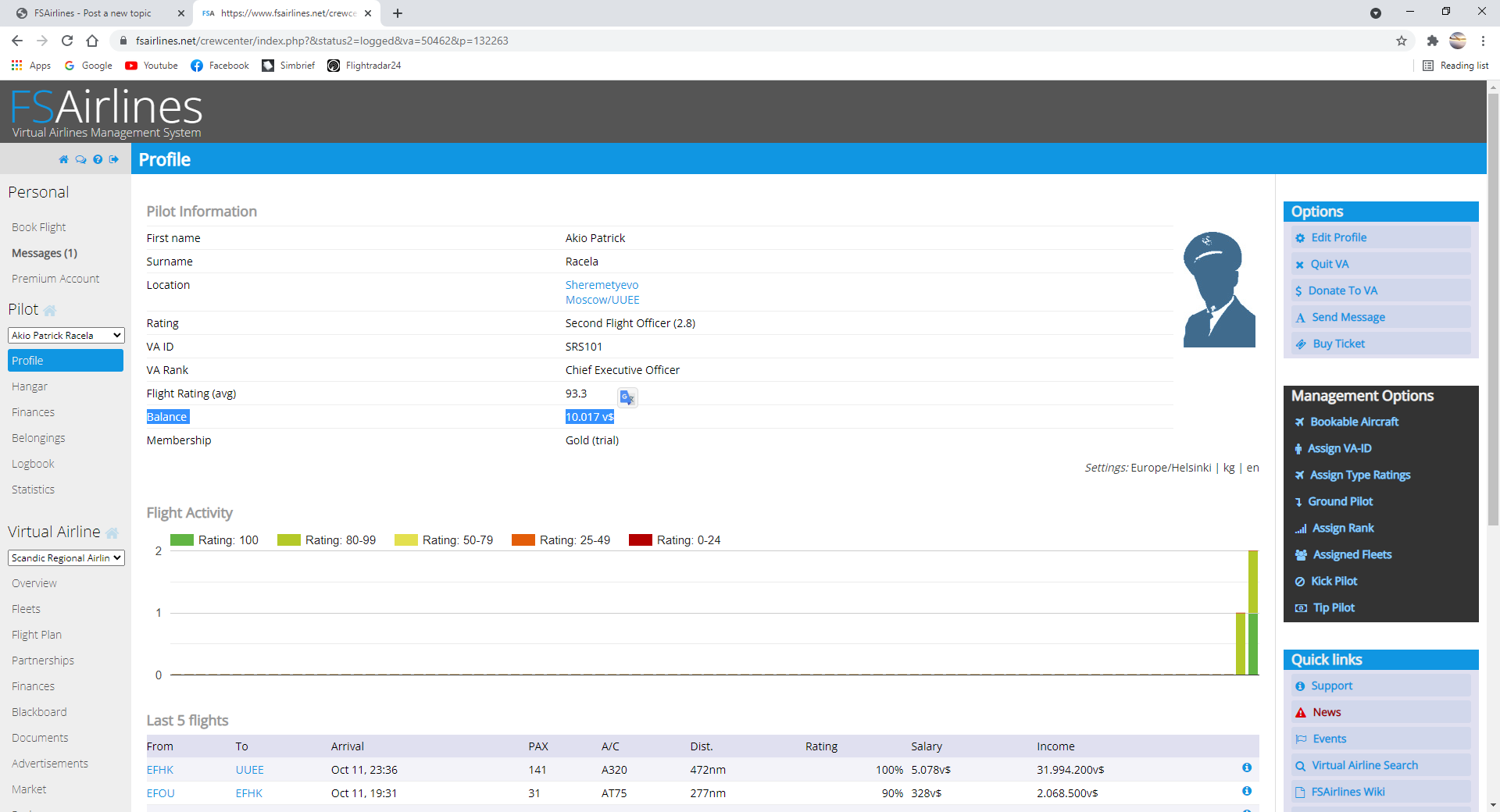Click Donate To VA option

[1380, 290]
